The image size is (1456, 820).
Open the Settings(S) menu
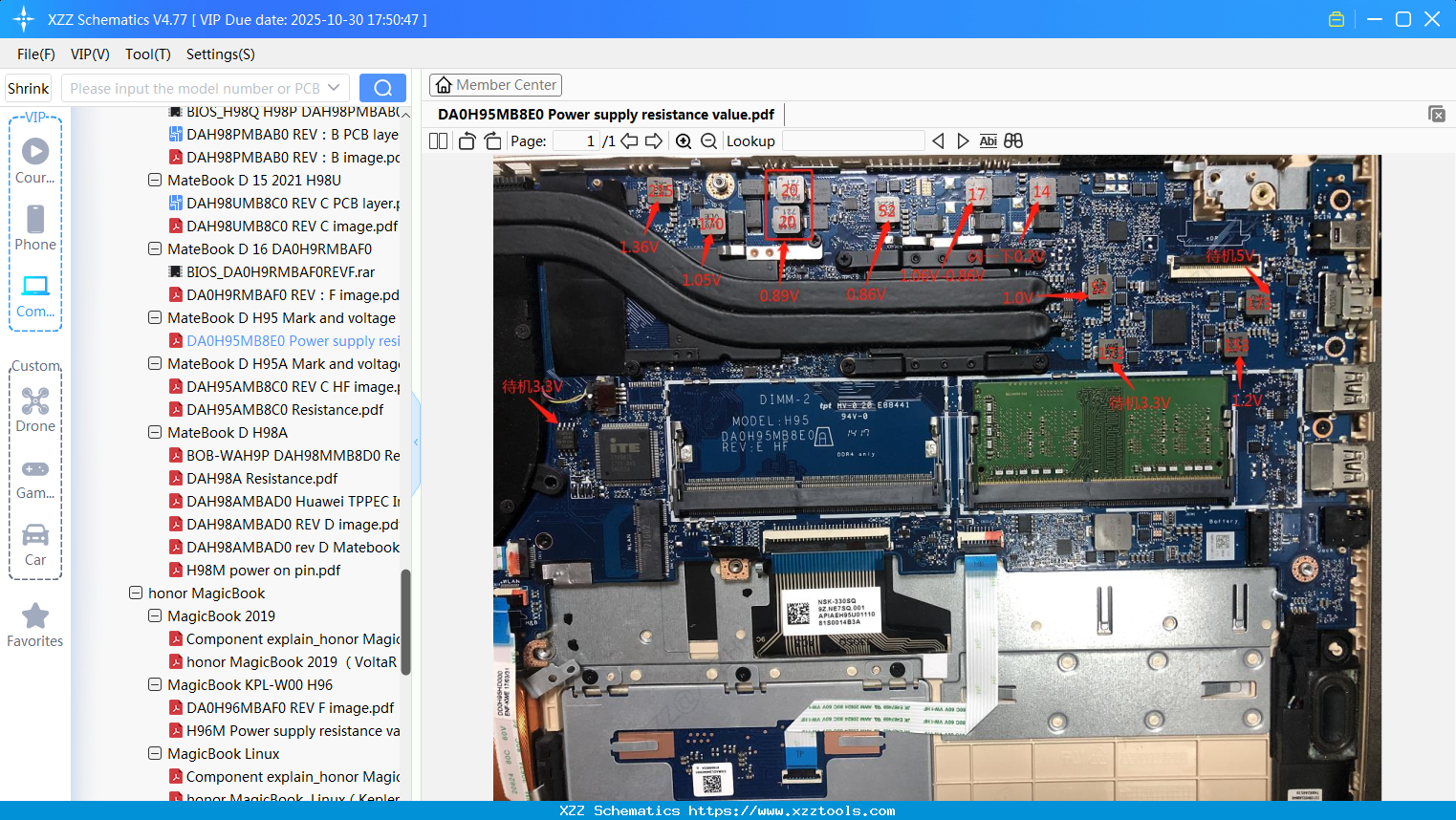point(221,54)
